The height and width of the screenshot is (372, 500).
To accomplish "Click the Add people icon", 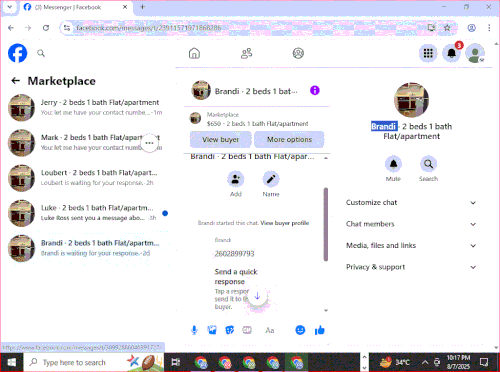I will coord(236,179).
